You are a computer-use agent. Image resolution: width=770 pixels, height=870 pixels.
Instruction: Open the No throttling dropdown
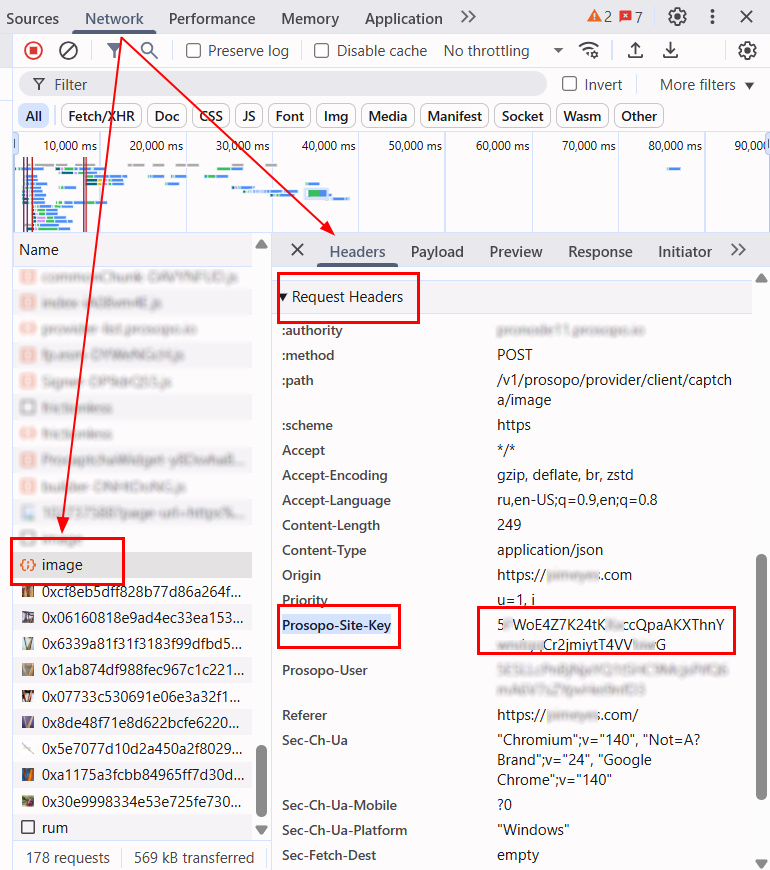(503, 51)
